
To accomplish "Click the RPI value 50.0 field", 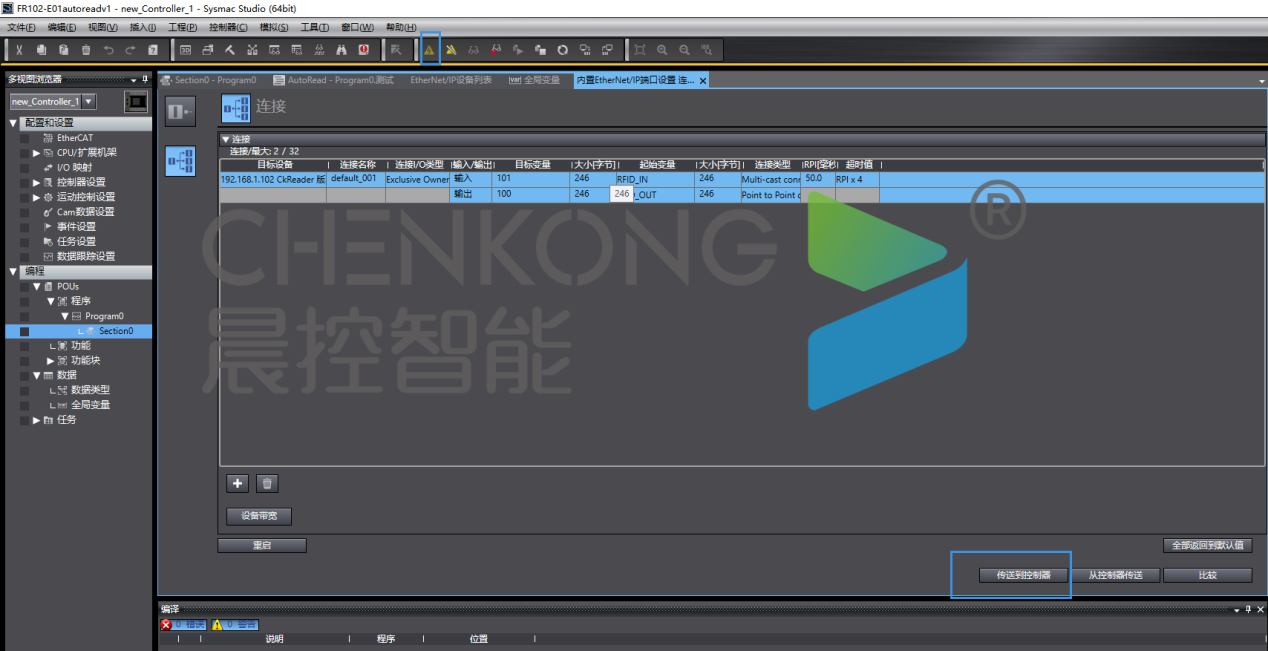I will (818, 178).
